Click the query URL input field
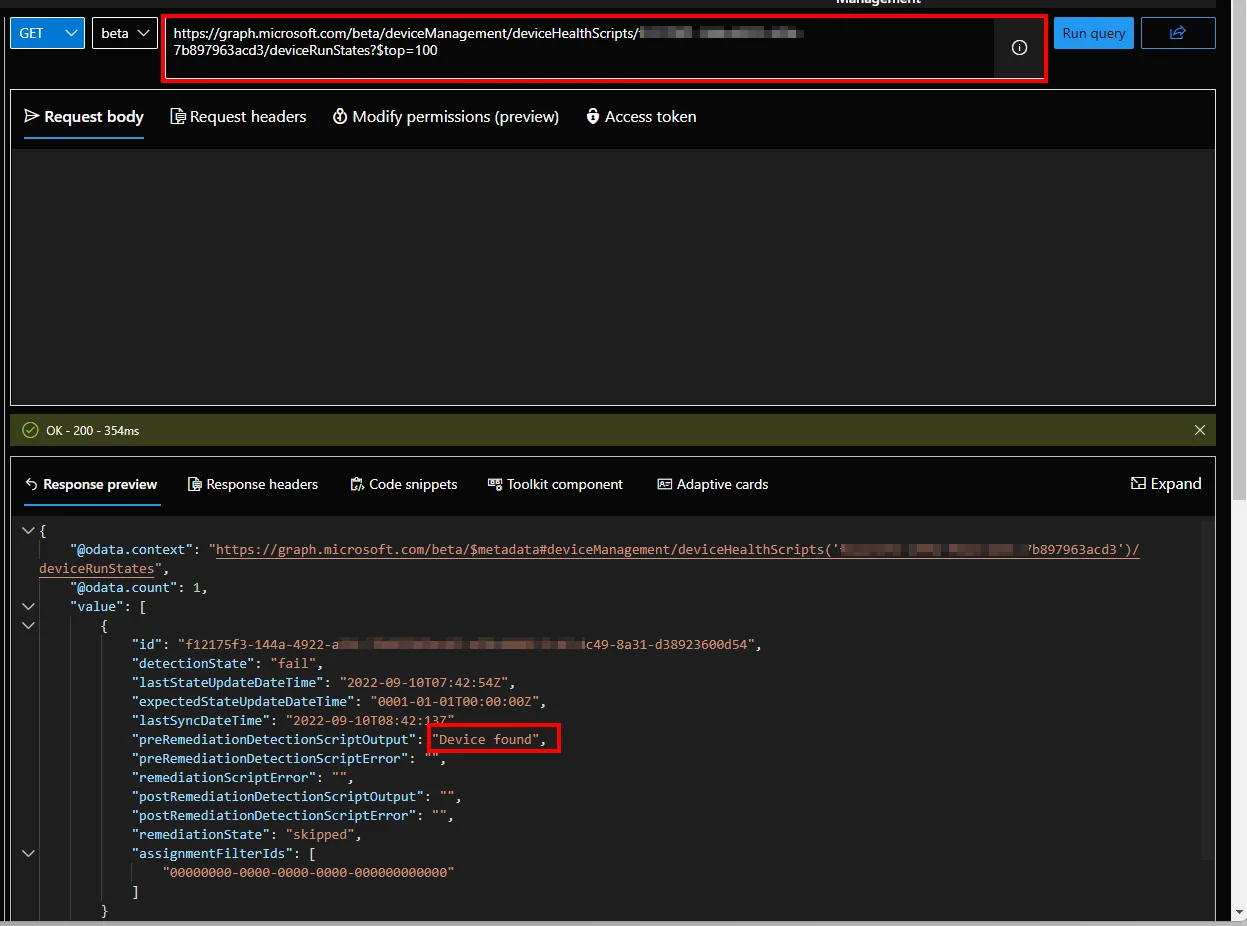Image resolution: width=1247 pixels, height=926 pixels. click(x=580, y=48)
